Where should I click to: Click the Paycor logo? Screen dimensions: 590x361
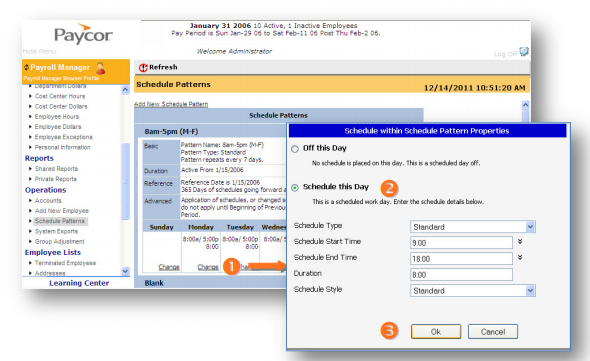coord(83,35)
